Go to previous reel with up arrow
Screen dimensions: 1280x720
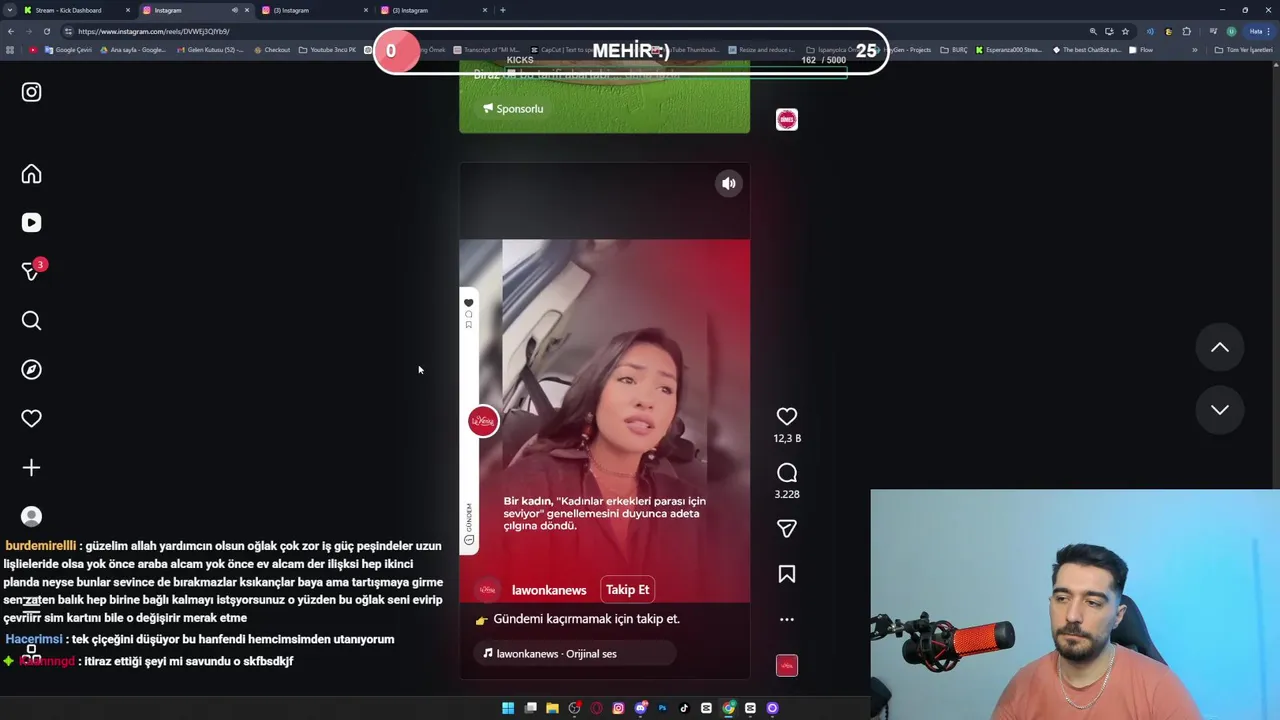(1220, 347)
